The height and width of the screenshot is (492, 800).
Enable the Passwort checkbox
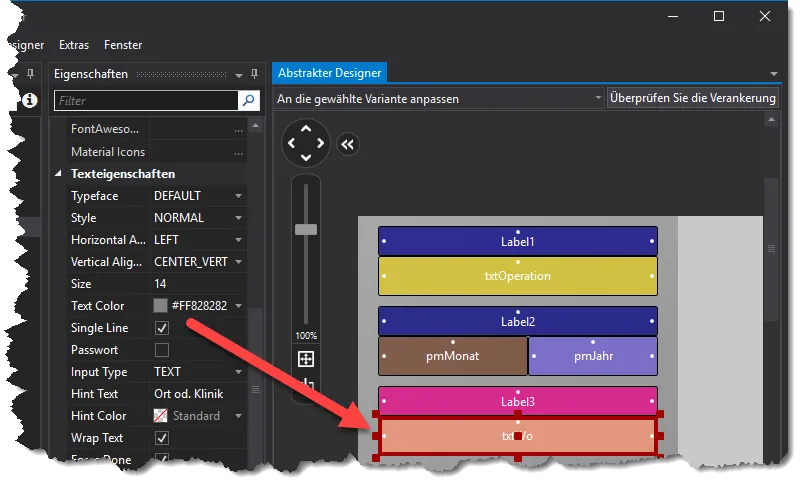coord(162,350)
